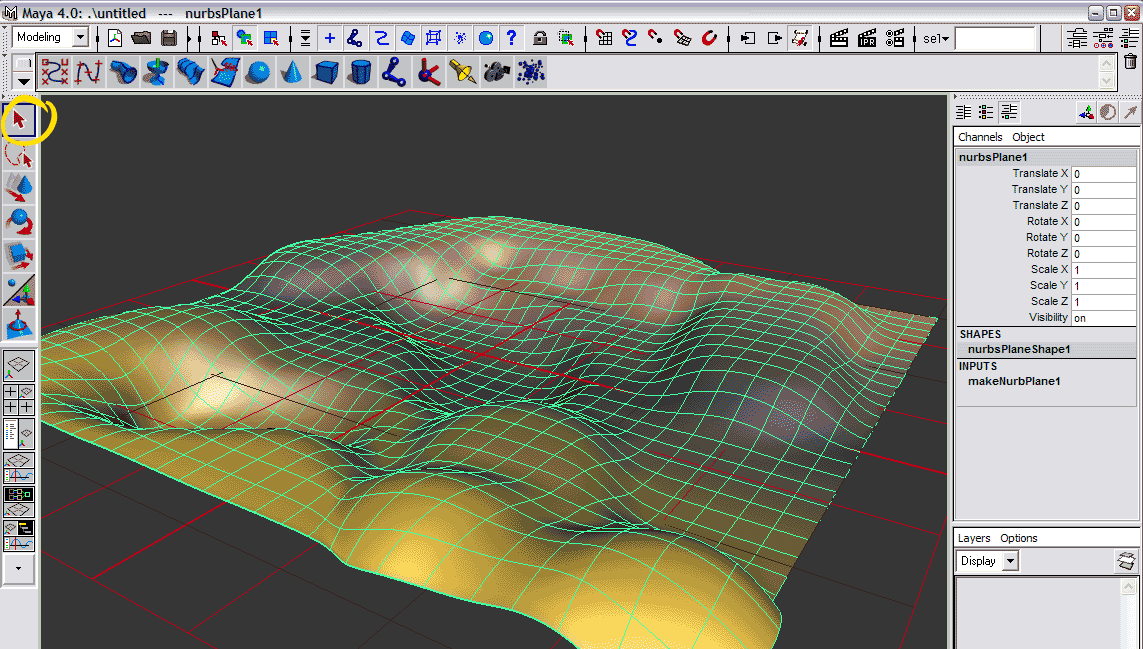Viewport: 1143px width, 649px height.
Task: Make the selected object live
Action: (x=709, y=38)
